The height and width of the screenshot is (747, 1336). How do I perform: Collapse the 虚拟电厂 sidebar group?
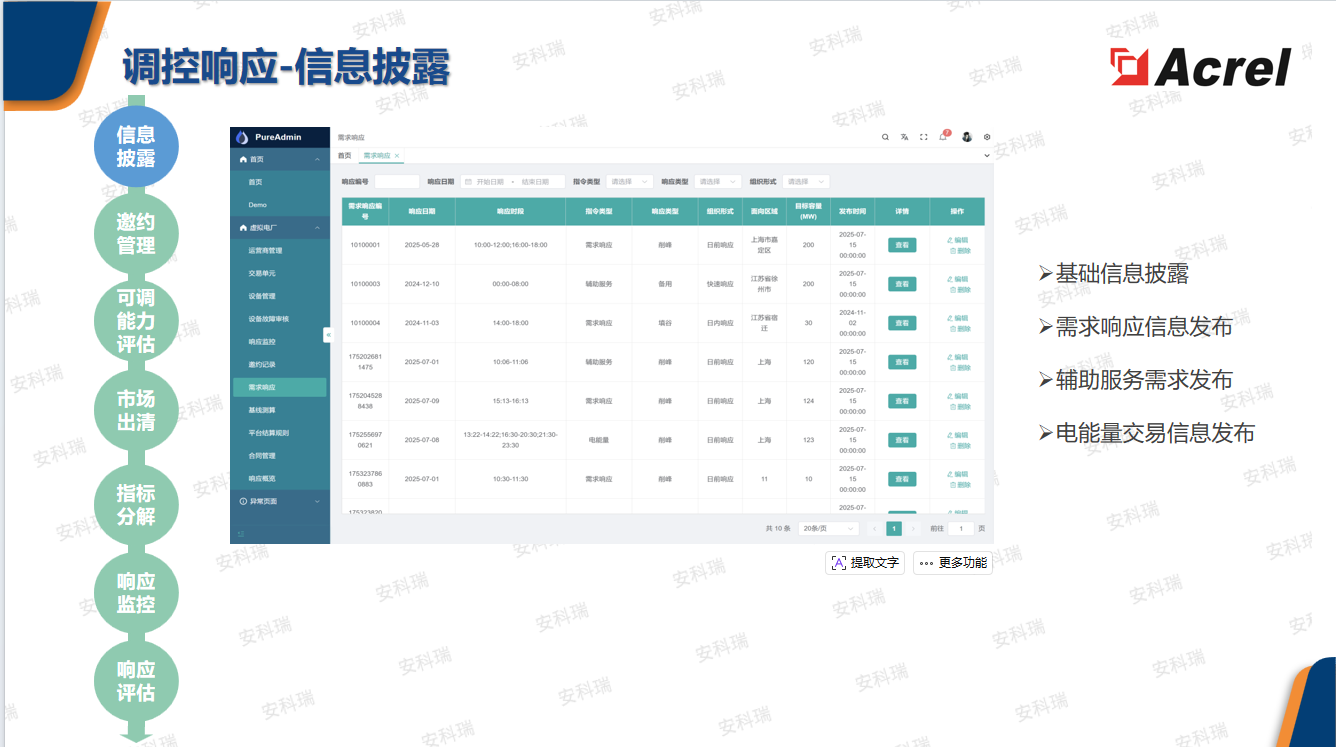pyautogui.click(x=279, y=228)
